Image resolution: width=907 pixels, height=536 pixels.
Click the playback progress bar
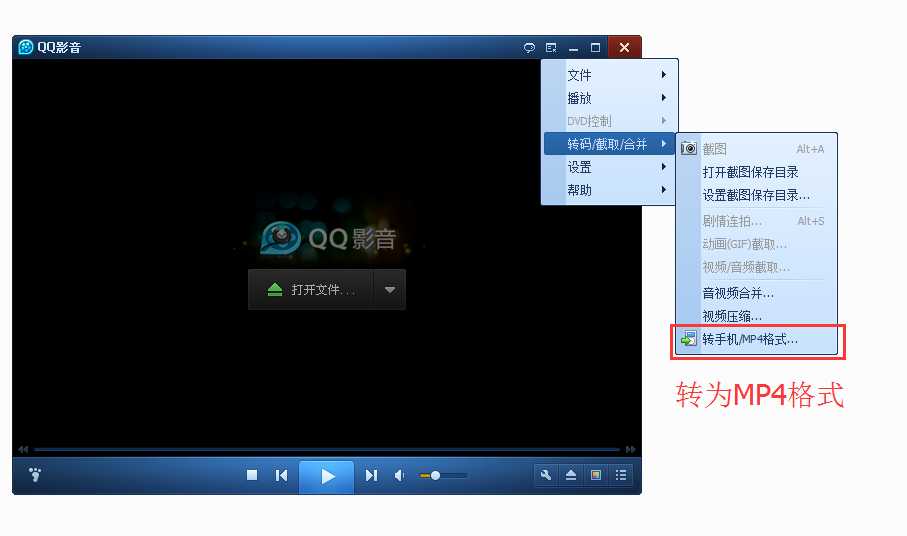pyautogui.click(x=327, y=449)
